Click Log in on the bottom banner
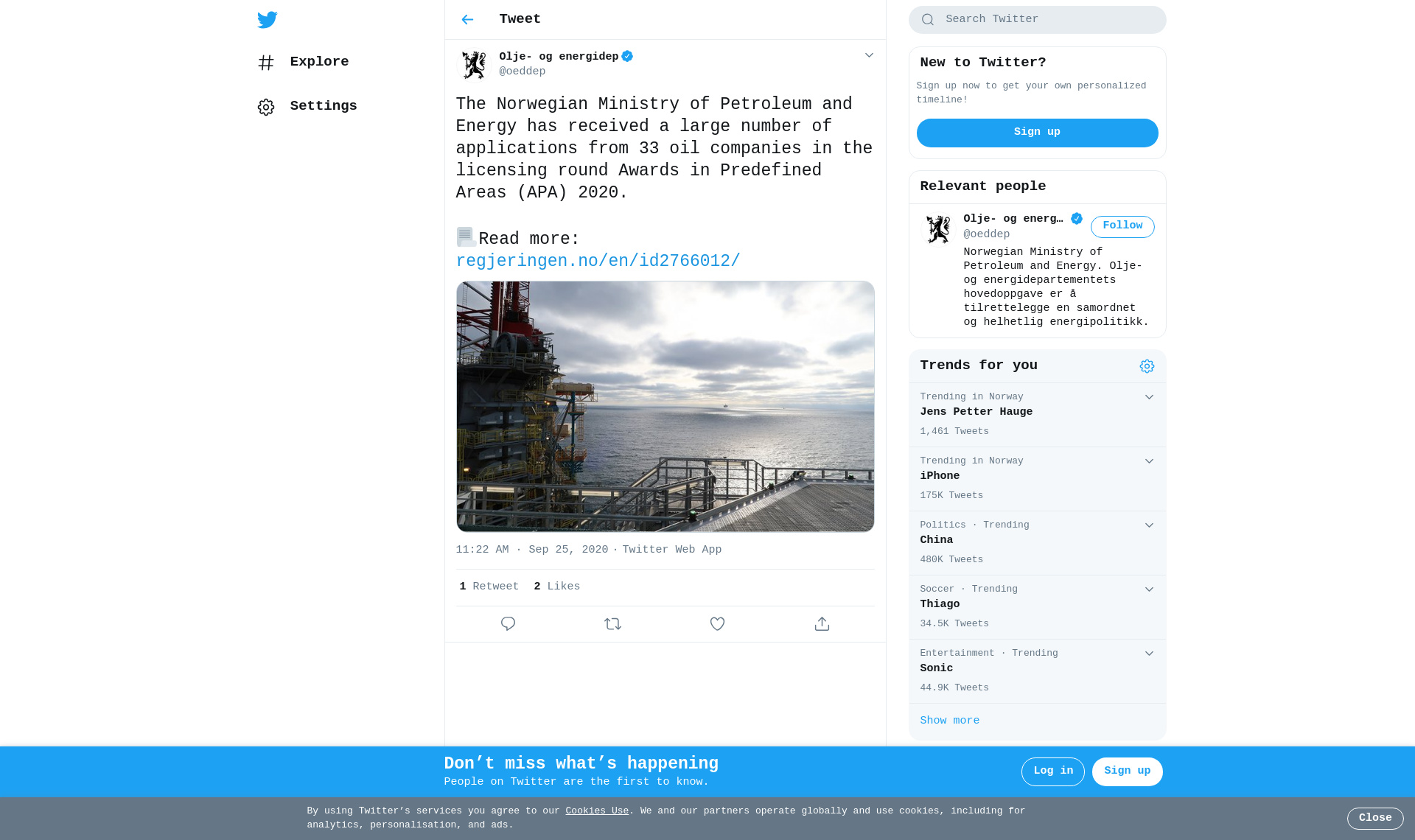The height and width of the screenshot is (840, 1415). click(1052, 771)
